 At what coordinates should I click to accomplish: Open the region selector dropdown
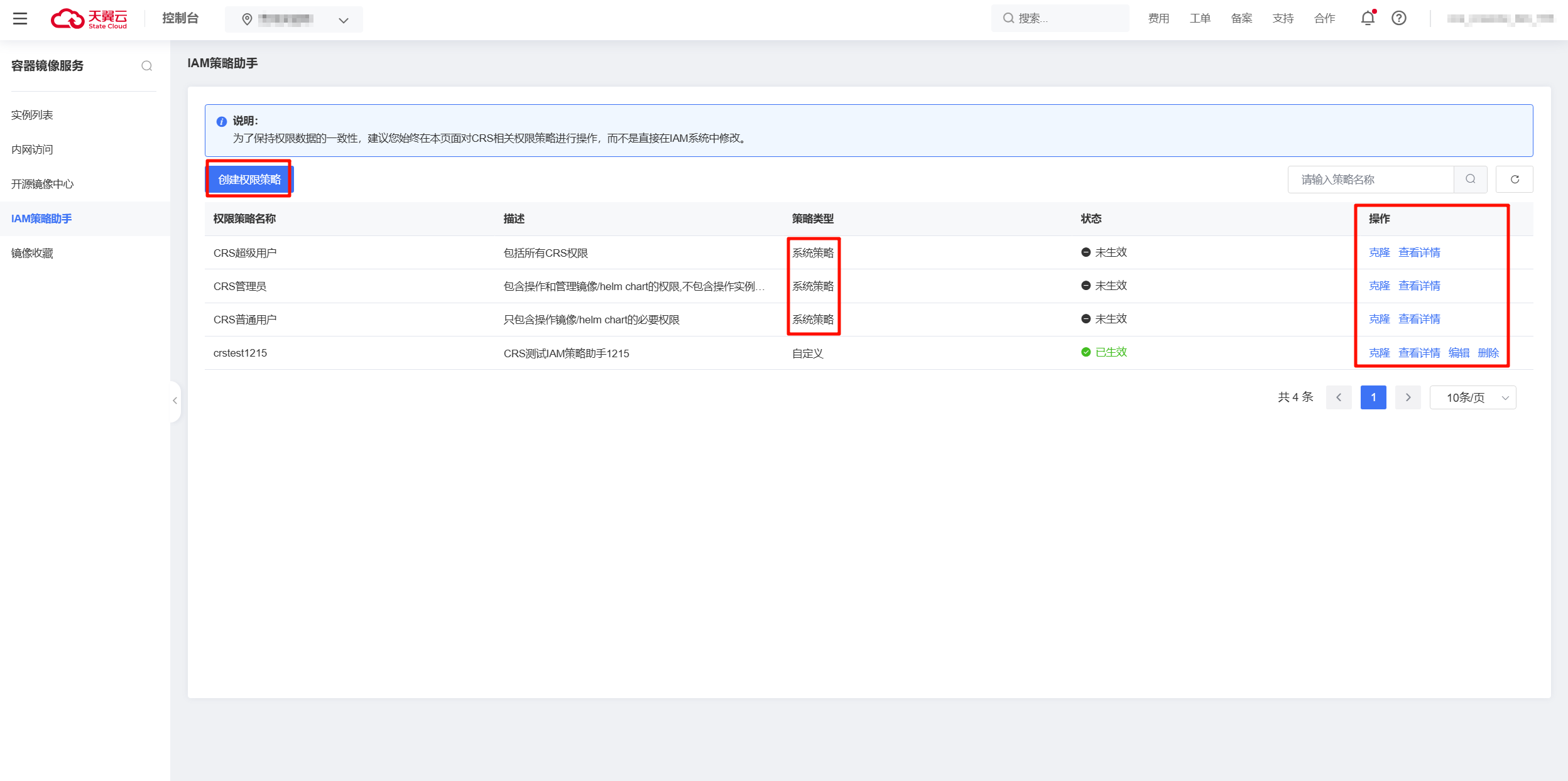pyautogui.click(x=294, y=19)
